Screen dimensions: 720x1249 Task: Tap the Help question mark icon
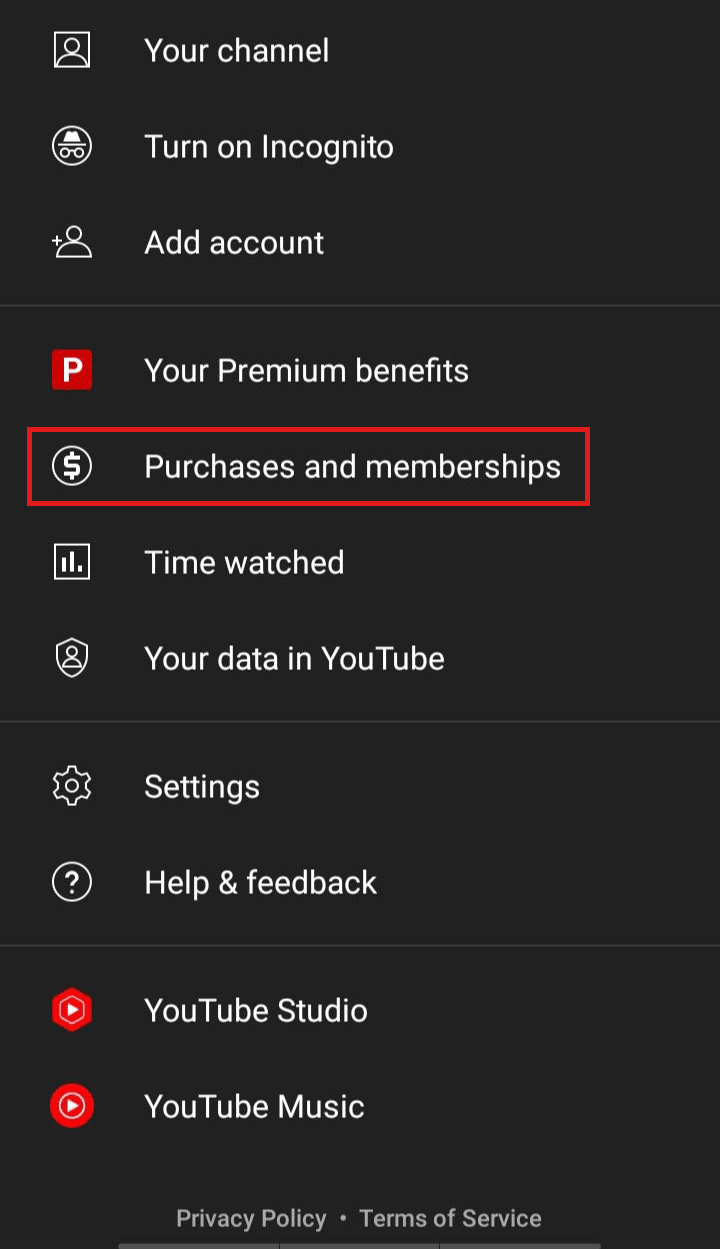pos(72,882)
